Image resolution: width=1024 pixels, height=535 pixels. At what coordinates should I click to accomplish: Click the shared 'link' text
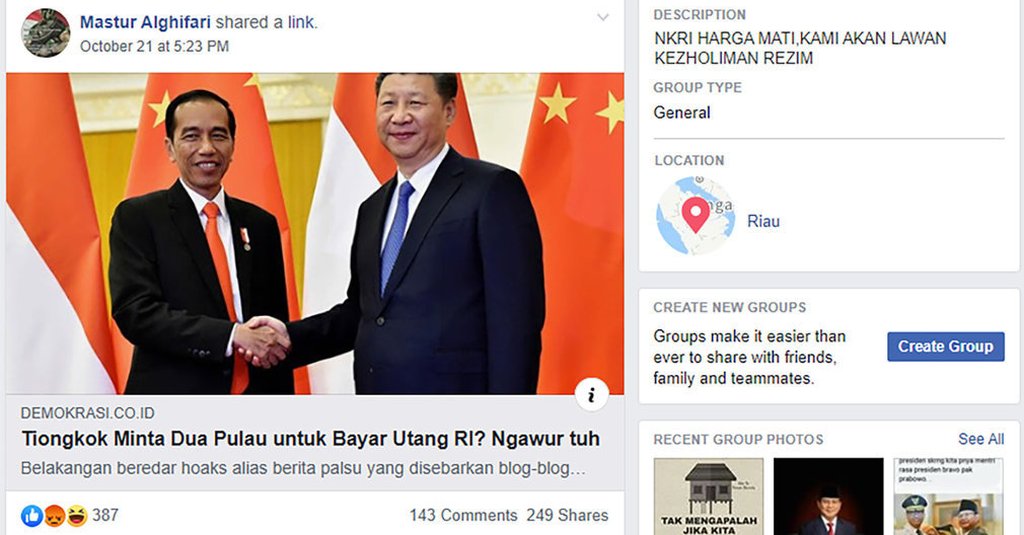point(300,22)
